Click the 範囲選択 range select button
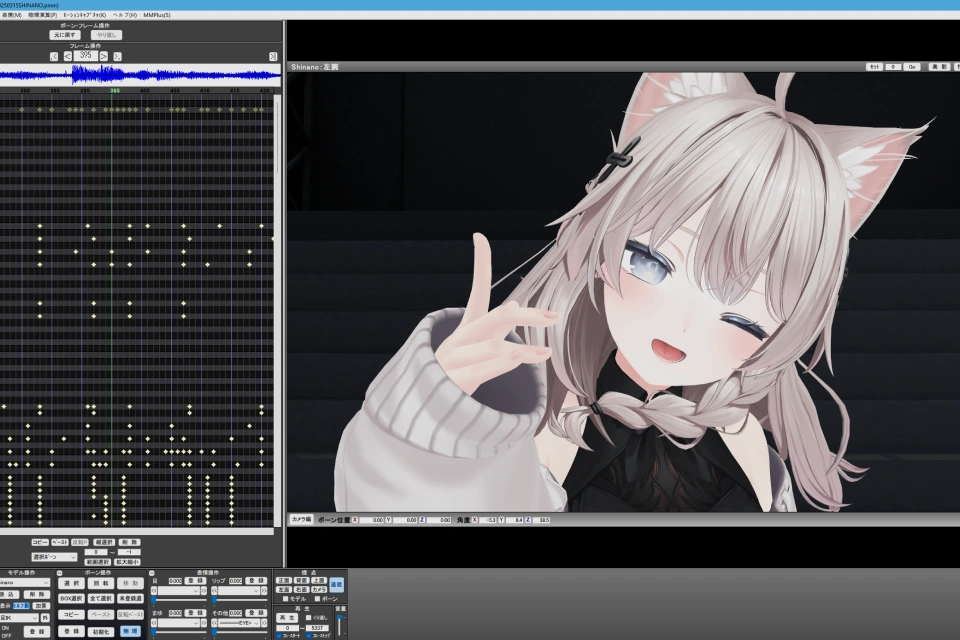The width and height of the screenshot is (960, 640). pos(97,562)
